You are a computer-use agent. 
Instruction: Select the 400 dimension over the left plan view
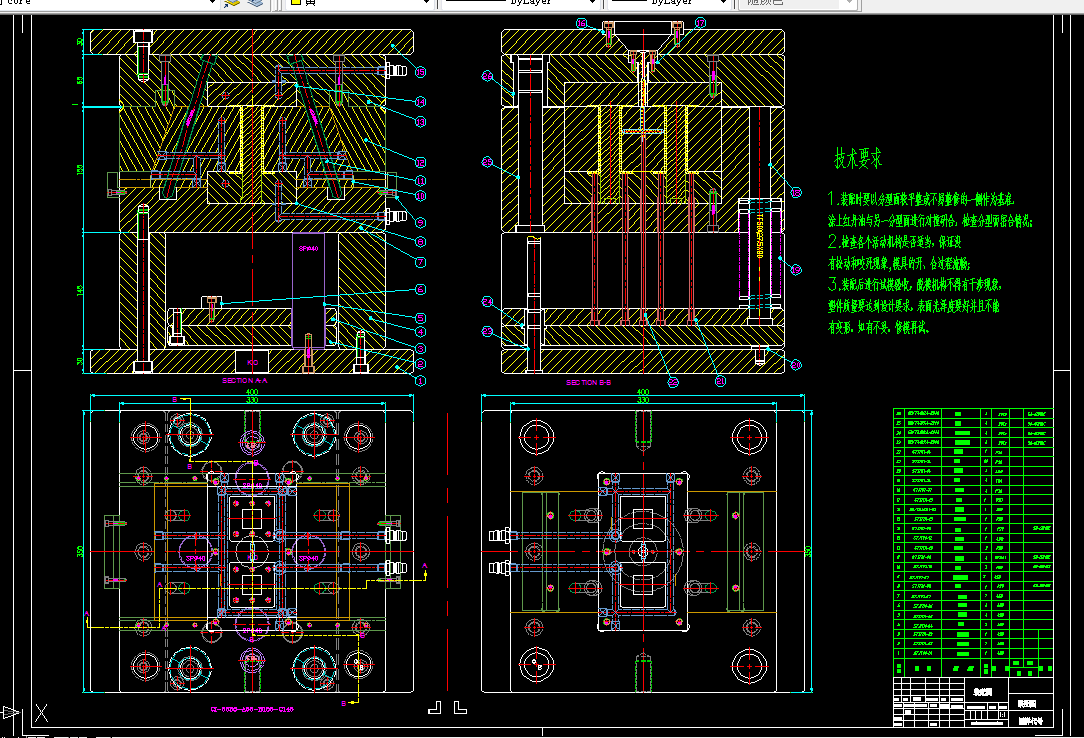pyautogui.click(x=252, y=392)
